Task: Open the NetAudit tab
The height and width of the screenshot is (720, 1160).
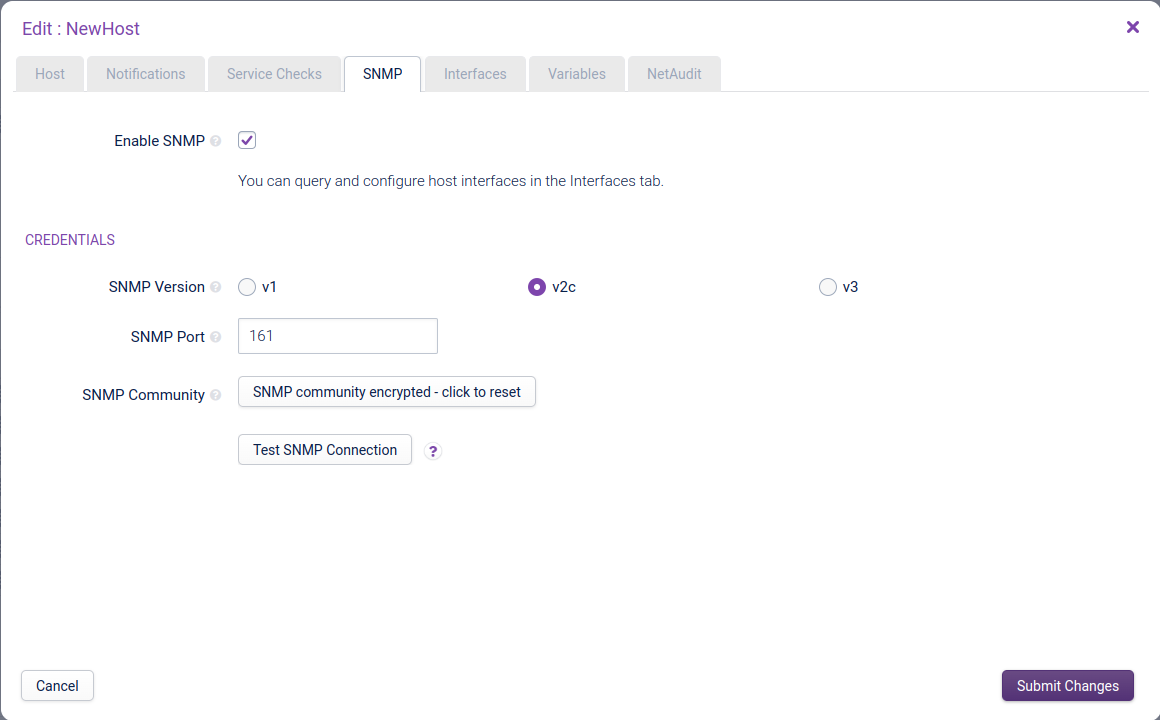Action: point(674,74)
